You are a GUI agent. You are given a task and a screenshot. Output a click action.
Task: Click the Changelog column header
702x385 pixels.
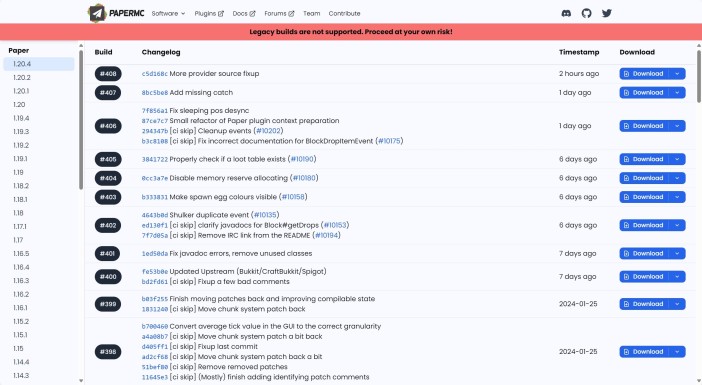tap(161, 52)
